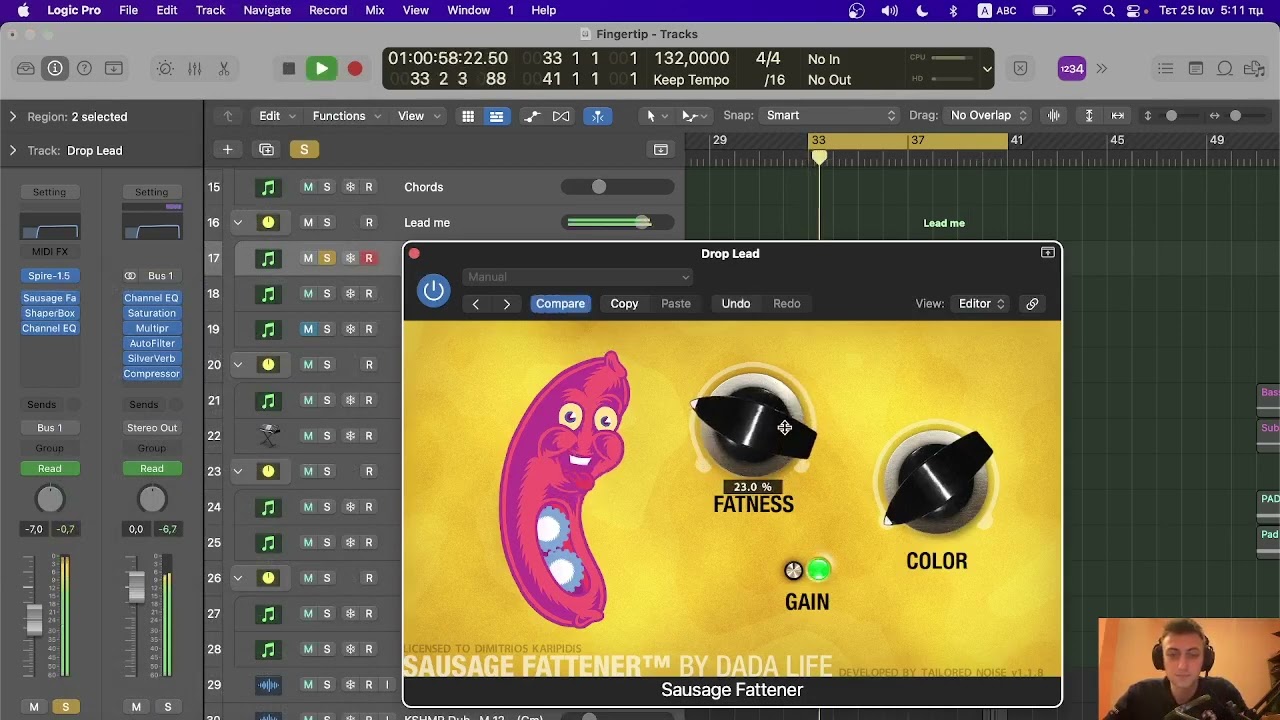Open the plugin Manual preset dropdown
The width and height of the screenshot is (1280, 720).
coord(578,277)
